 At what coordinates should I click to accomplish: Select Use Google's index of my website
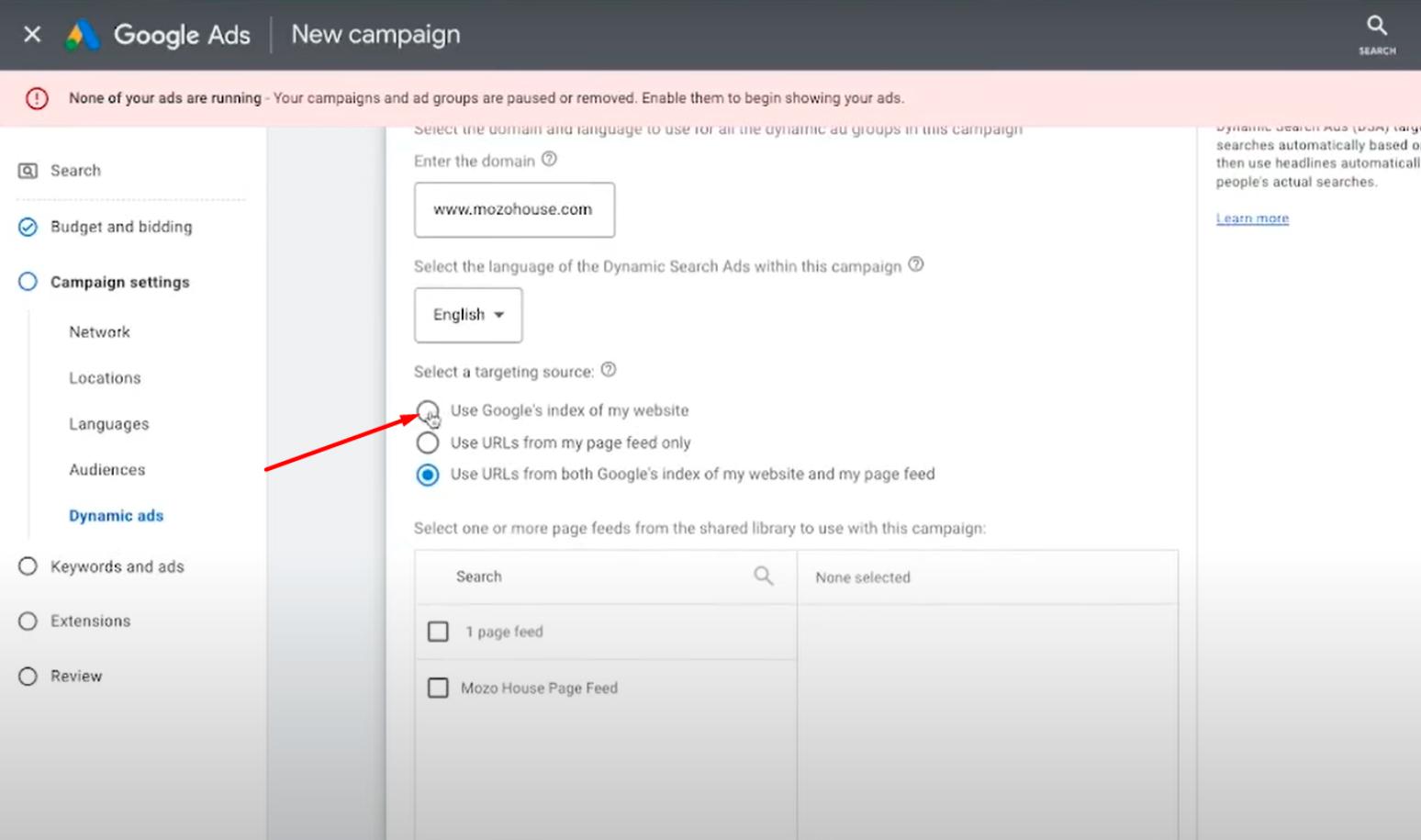(x=428, y=410)
